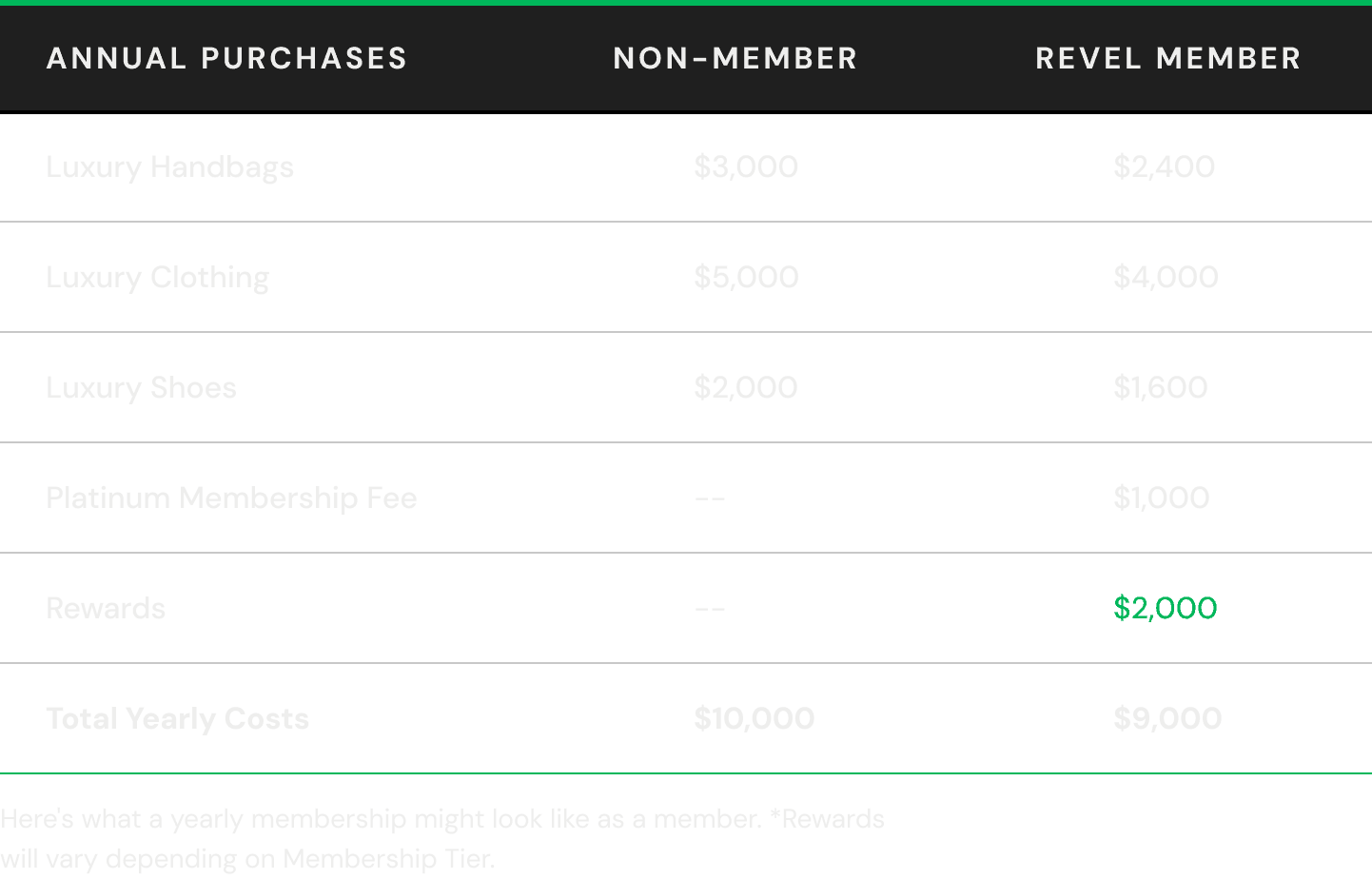The height and width of the screenshot is (879, 1372).
Task: Select the Luxury Shoes row label
Action: (x=141, y=387)
